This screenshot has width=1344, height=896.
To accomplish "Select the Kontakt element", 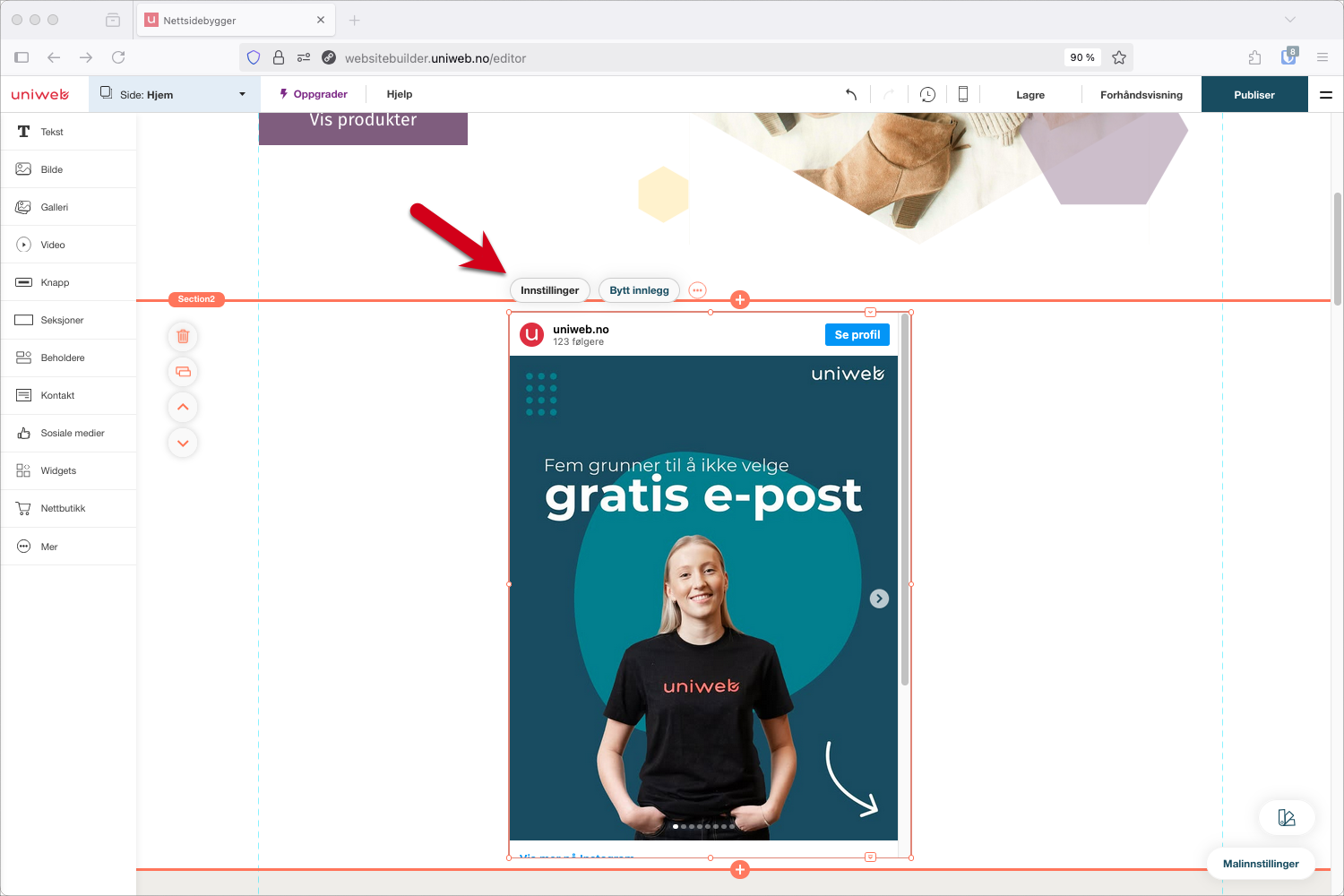I will click(68, 395).
